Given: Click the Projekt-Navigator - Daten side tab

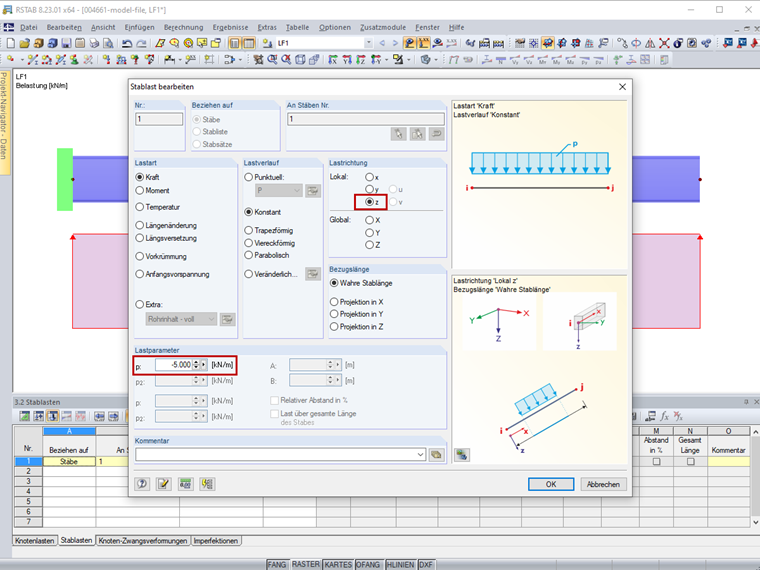Looking at the screenshot, I should tap(4, 123).
